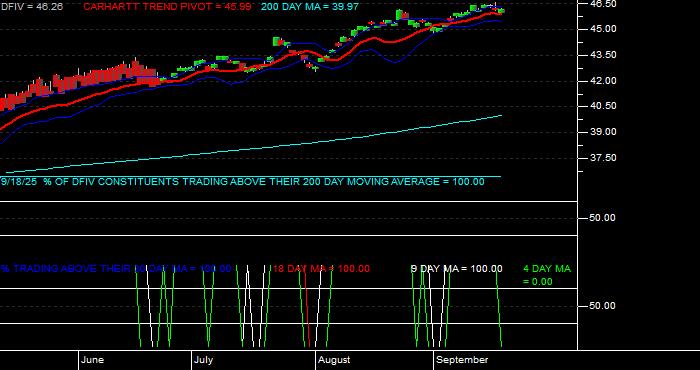
Task: Select the 4 DAY MA = 0.00 label
Action: 547,275
